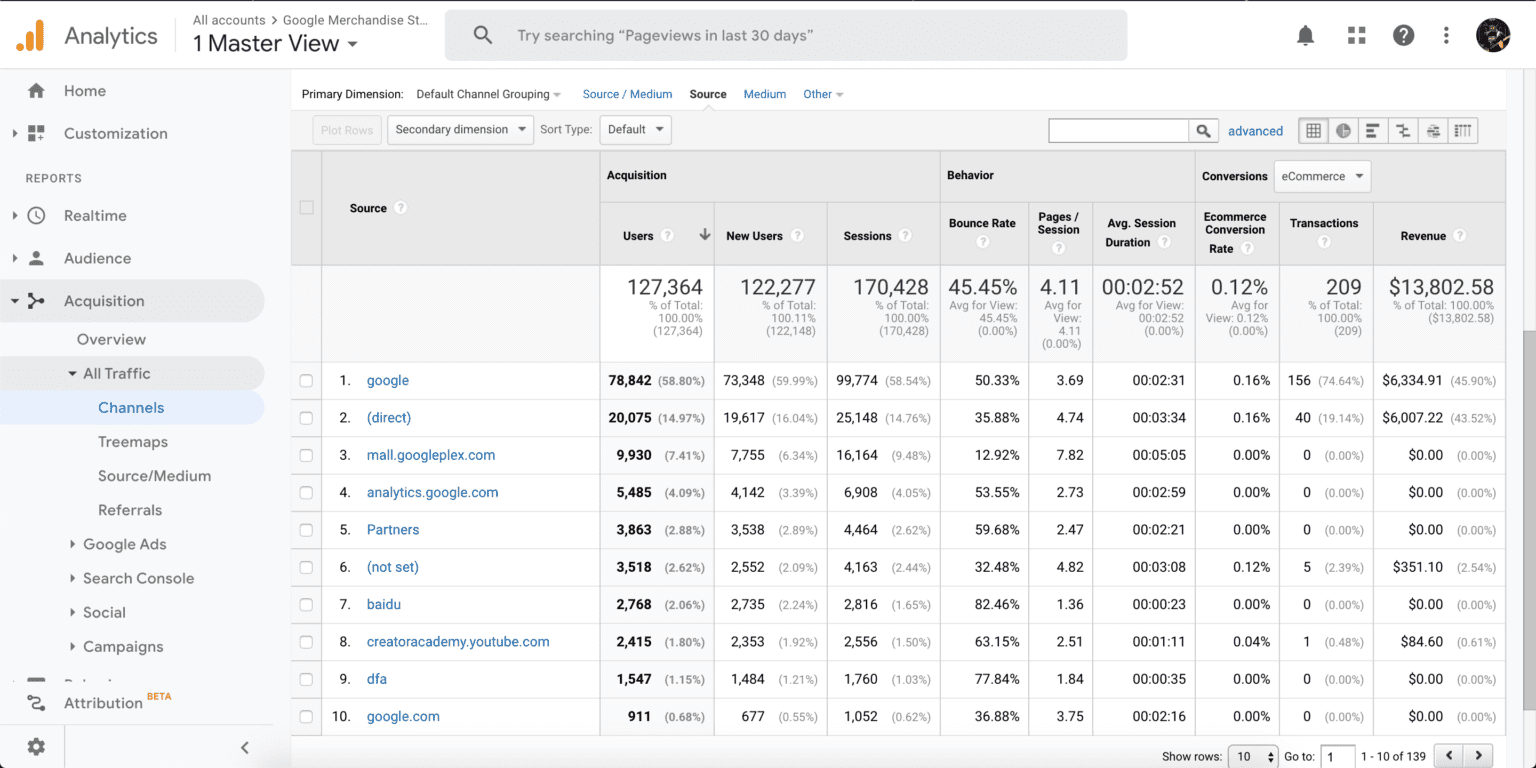
Task: Click the Realtime clock icon
Action: point(36,216)
